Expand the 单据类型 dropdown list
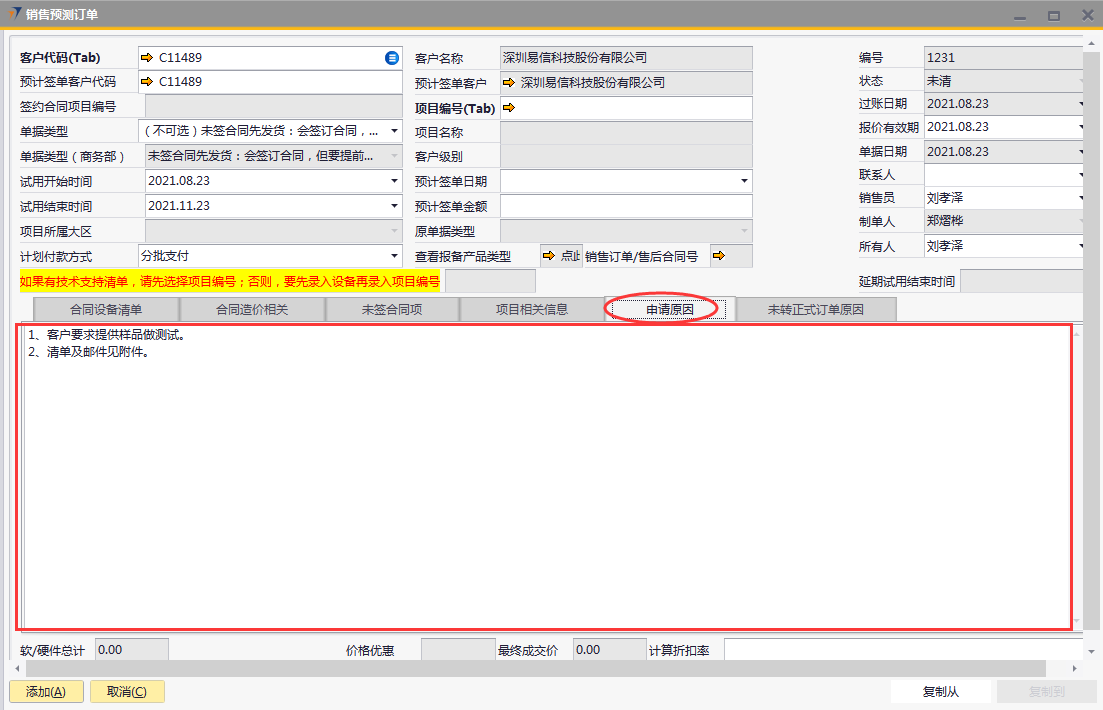This screenshot has width=1103, height=710. (394, 131)
